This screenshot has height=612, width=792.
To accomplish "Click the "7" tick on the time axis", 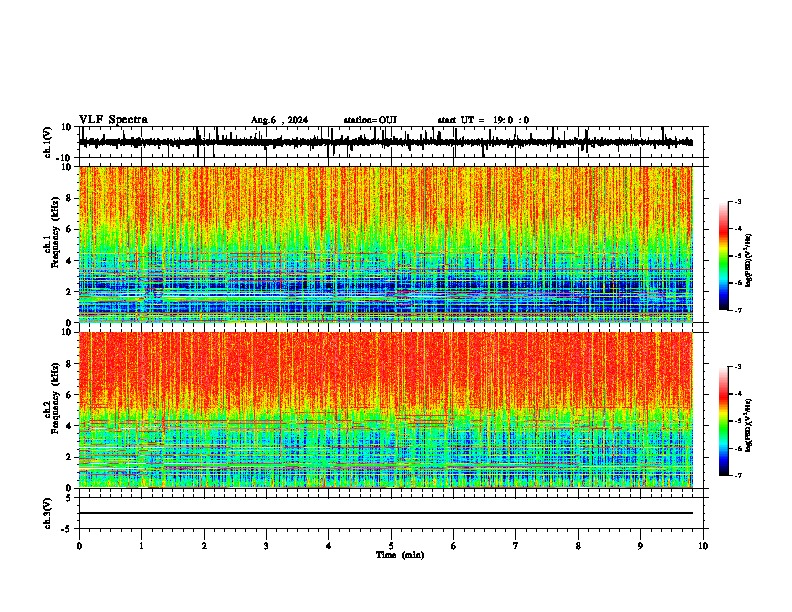I will pyautogui.click(x=516, y=546).
